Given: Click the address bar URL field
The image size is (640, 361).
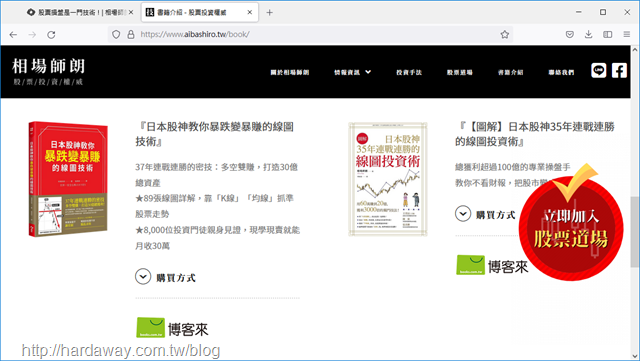Looking at the screenshot, I should (310, 34).
